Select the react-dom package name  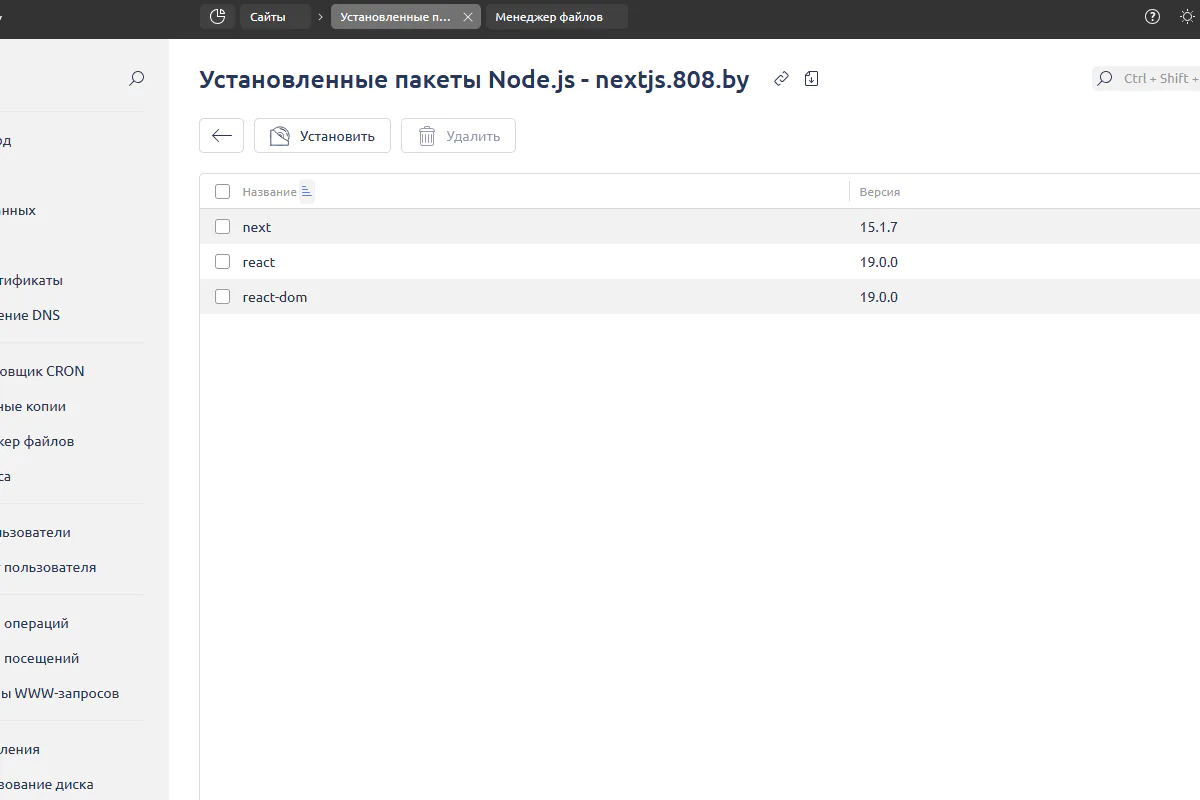[275, 297]
